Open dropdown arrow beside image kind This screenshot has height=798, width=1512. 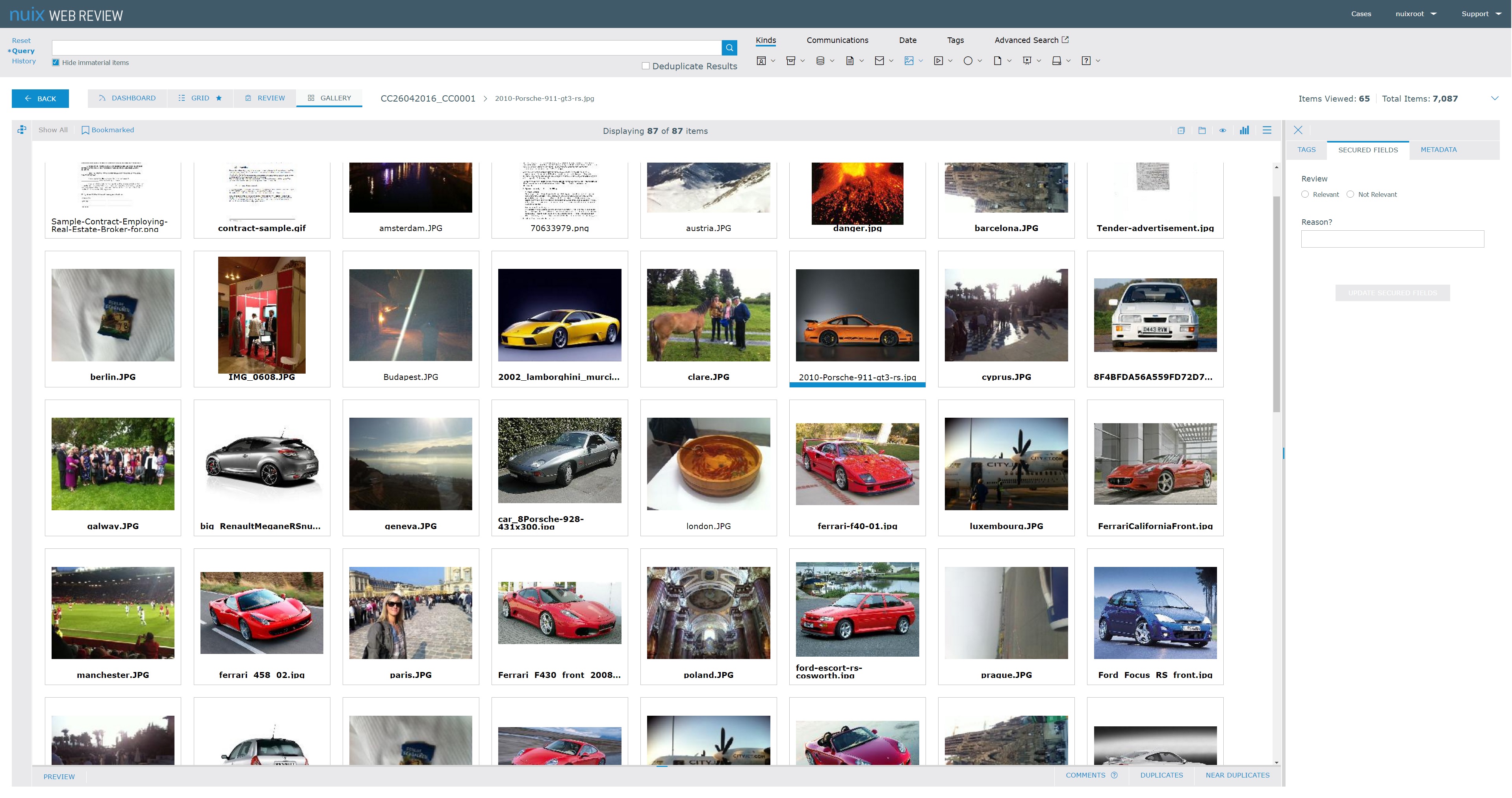[x=920, y=61]
